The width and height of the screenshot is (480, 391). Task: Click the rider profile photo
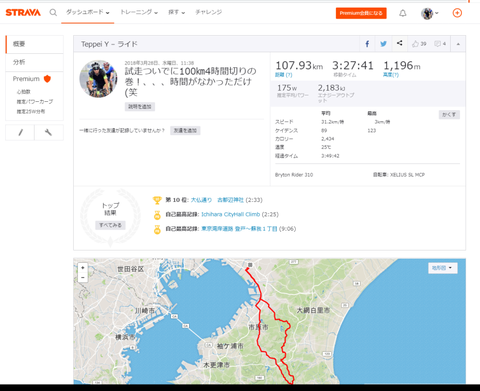[98, 79]
